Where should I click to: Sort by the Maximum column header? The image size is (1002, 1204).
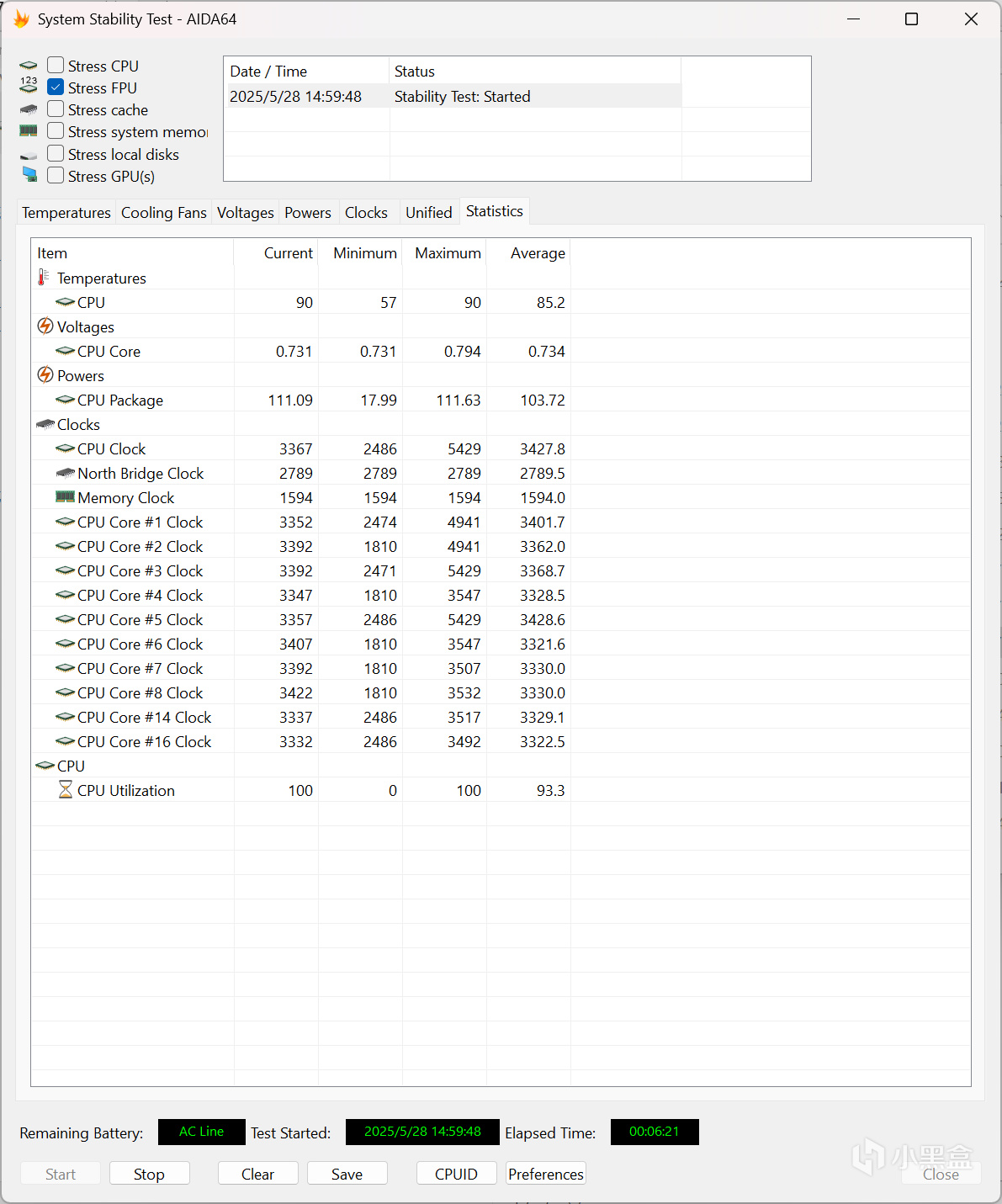pos(447,253)
